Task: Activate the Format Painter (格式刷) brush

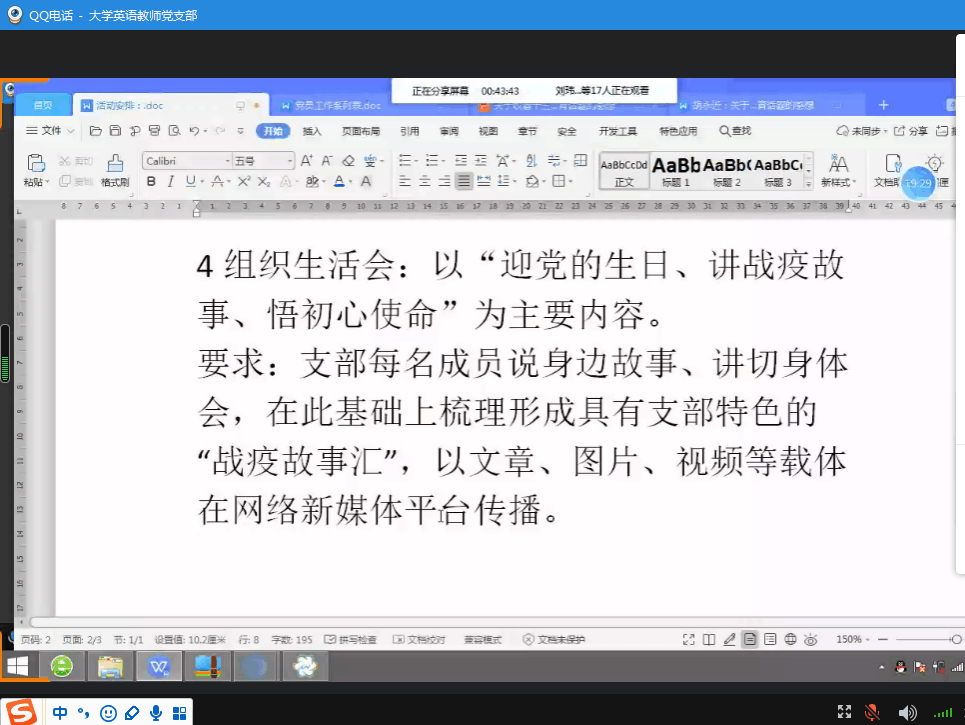Action: click(x=115, y=170)
